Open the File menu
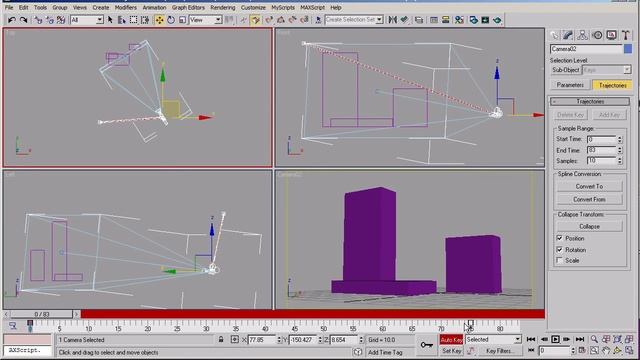 [x=9, y=7]
